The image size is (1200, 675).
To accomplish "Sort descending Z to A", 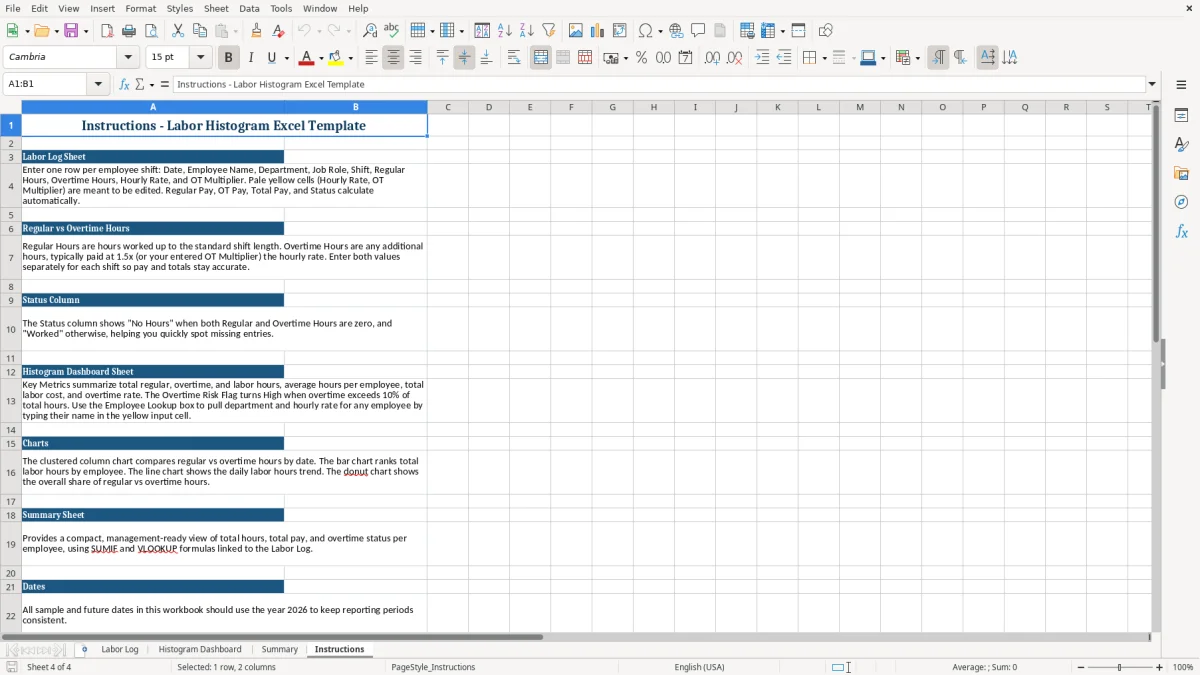I will (x=526, y=31).
